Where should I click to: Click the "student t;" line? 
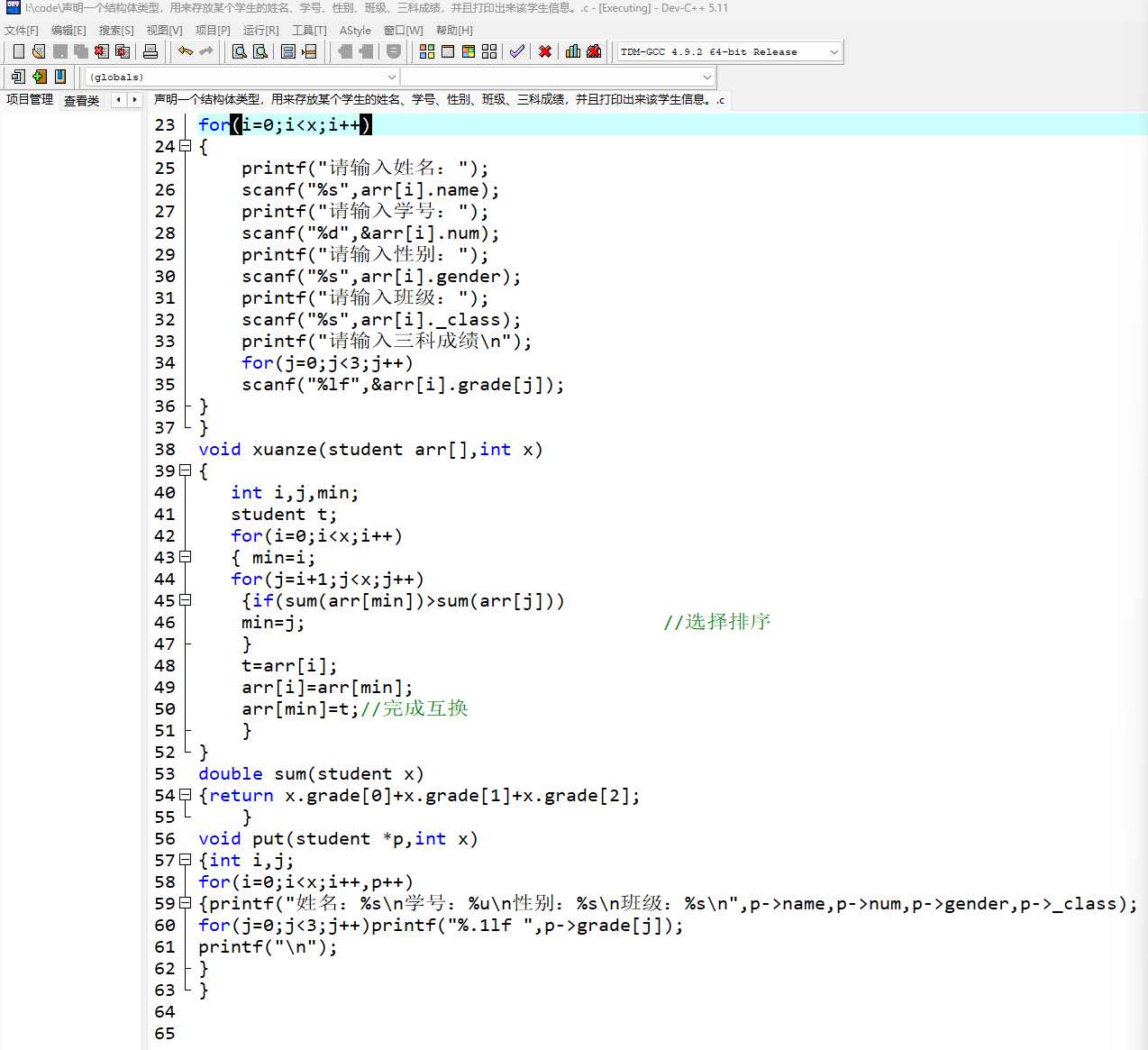point(284,514)
